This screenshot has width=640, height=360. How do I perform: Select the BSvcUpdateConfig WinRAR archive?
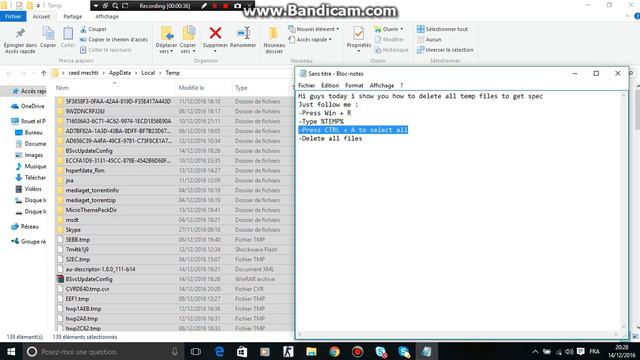pos(174,279)
